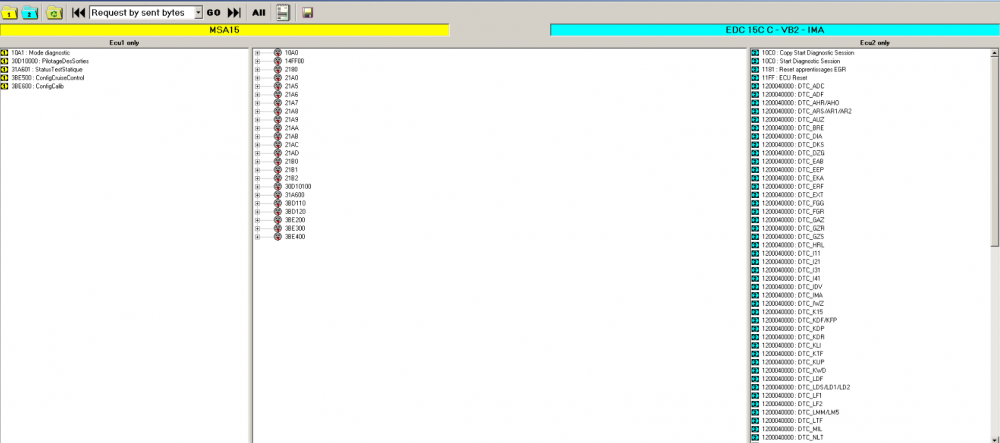Click the Ecu2 list vertical scrollbar thumb
Viewport: 1000px width, 443px height.
(x=995, y=152)
